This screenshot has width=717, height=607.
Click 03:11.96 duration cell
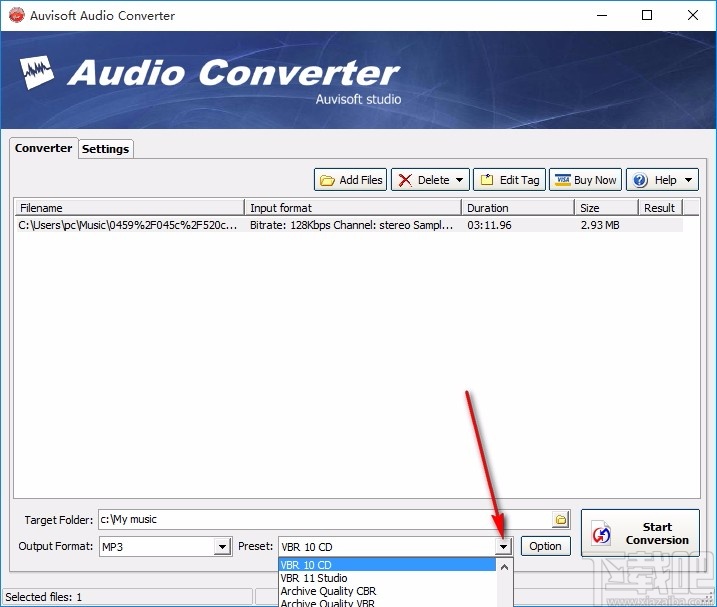[489, 225]
